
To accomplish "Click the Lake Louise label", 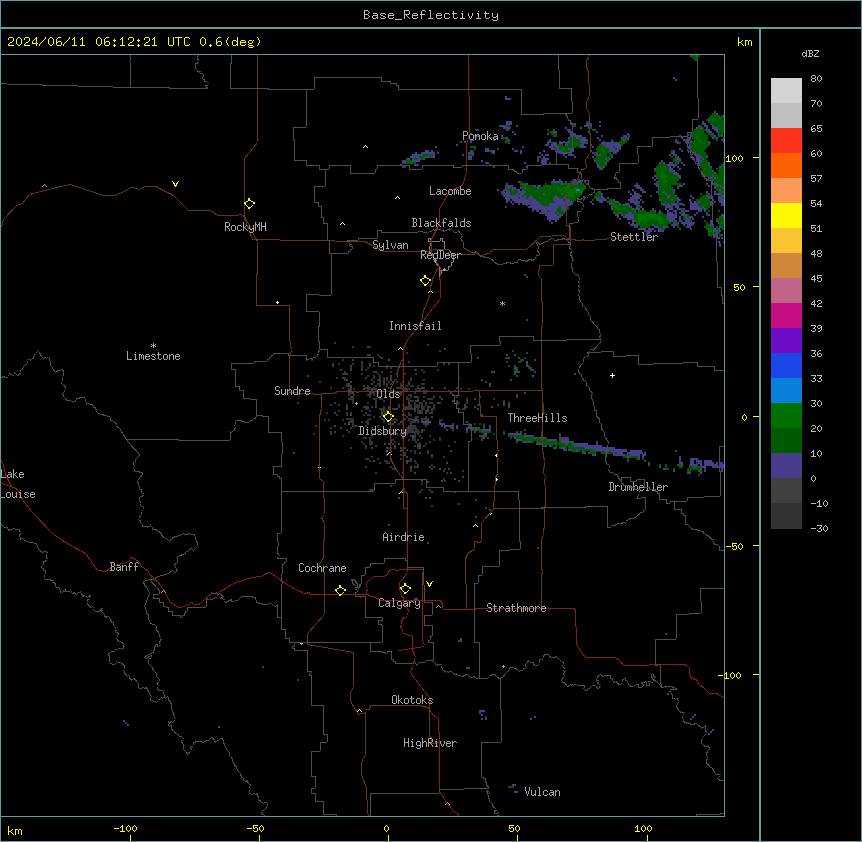I will tap(18, 484).
